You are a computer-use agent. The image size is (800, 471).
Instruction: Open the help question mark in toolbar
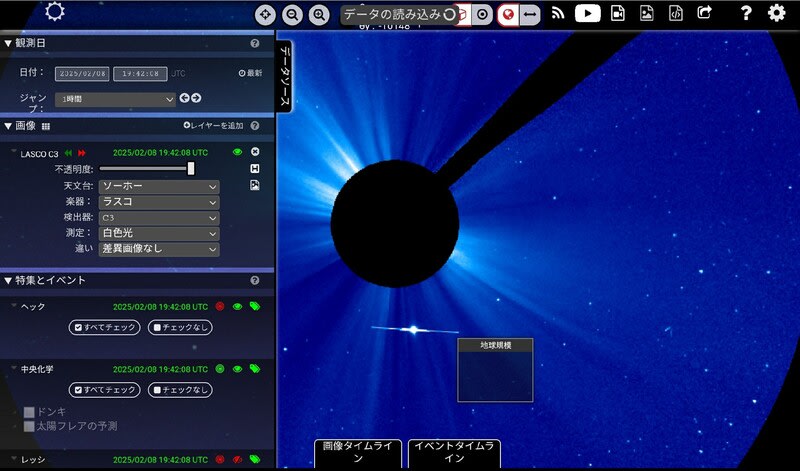(746, 13)
